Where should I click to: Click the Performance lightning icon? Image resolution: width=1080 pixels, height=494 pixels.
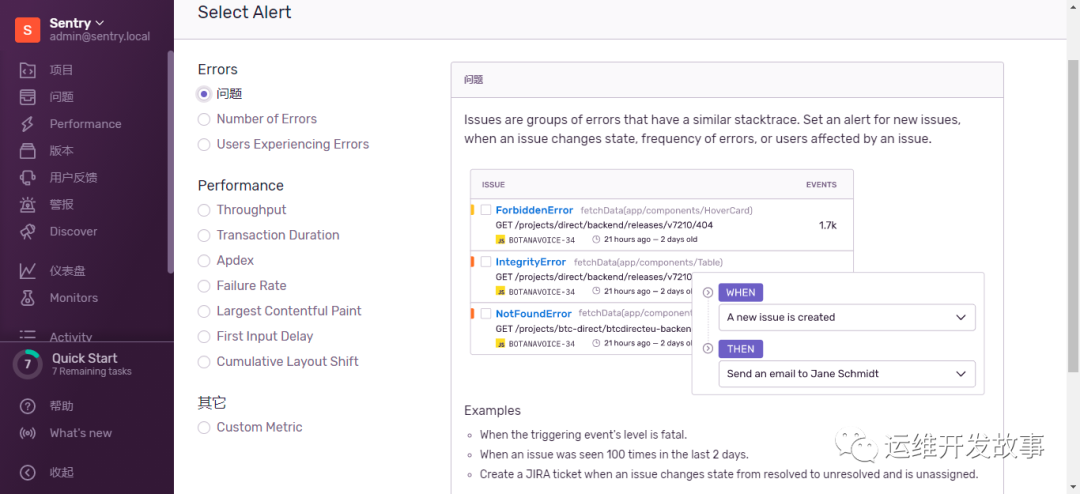(28, 124)
